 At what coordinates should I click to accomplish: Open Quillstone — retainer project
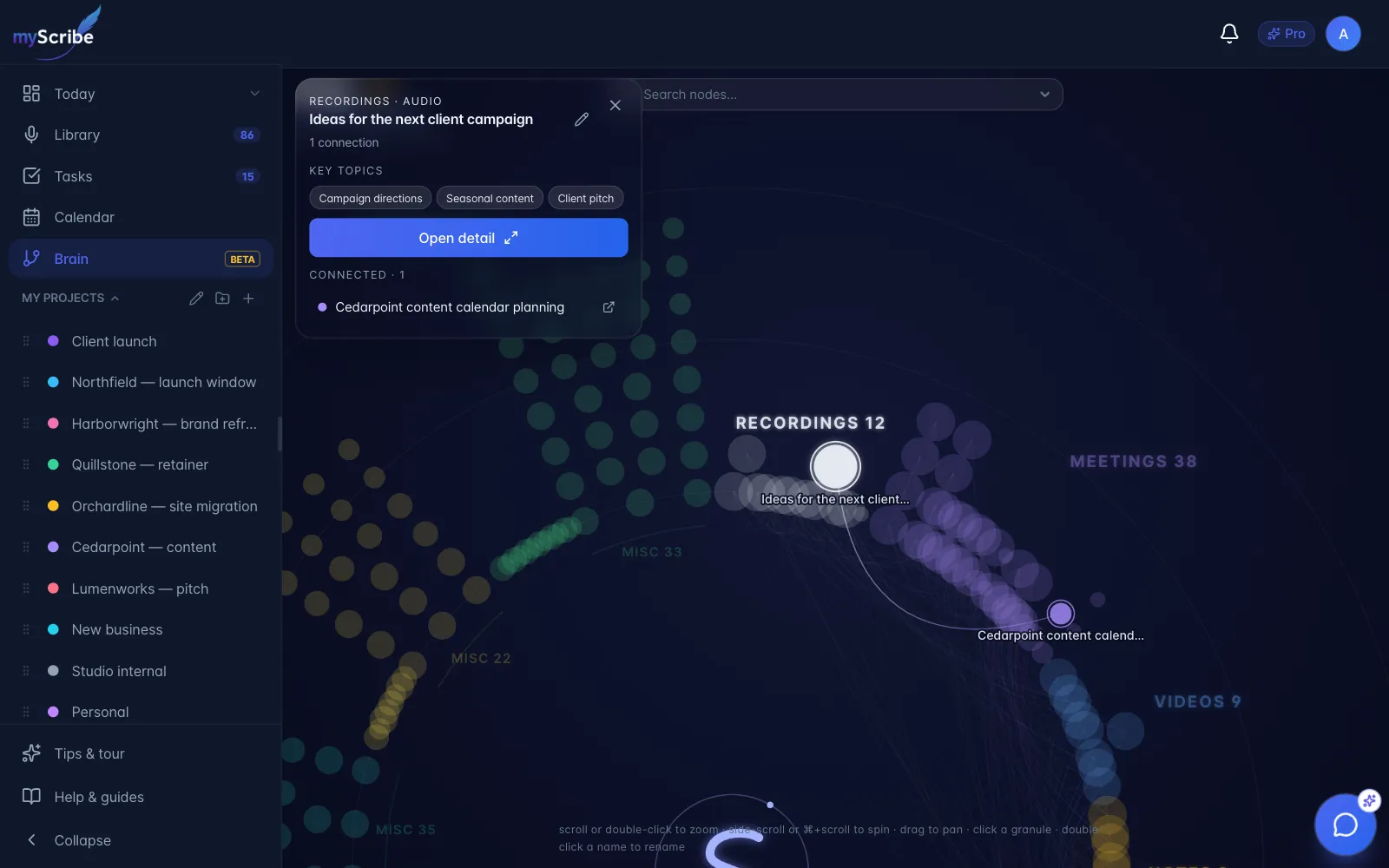(x=141, y=464)
